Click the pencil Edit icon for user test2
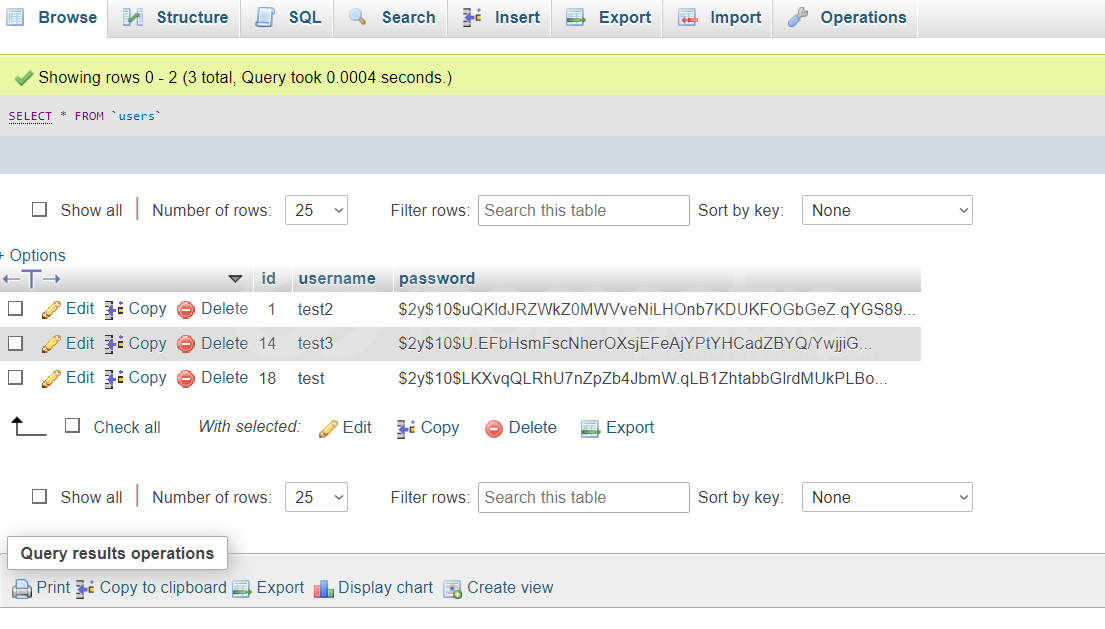The image size is (1105, 629). tap(51, 310)
